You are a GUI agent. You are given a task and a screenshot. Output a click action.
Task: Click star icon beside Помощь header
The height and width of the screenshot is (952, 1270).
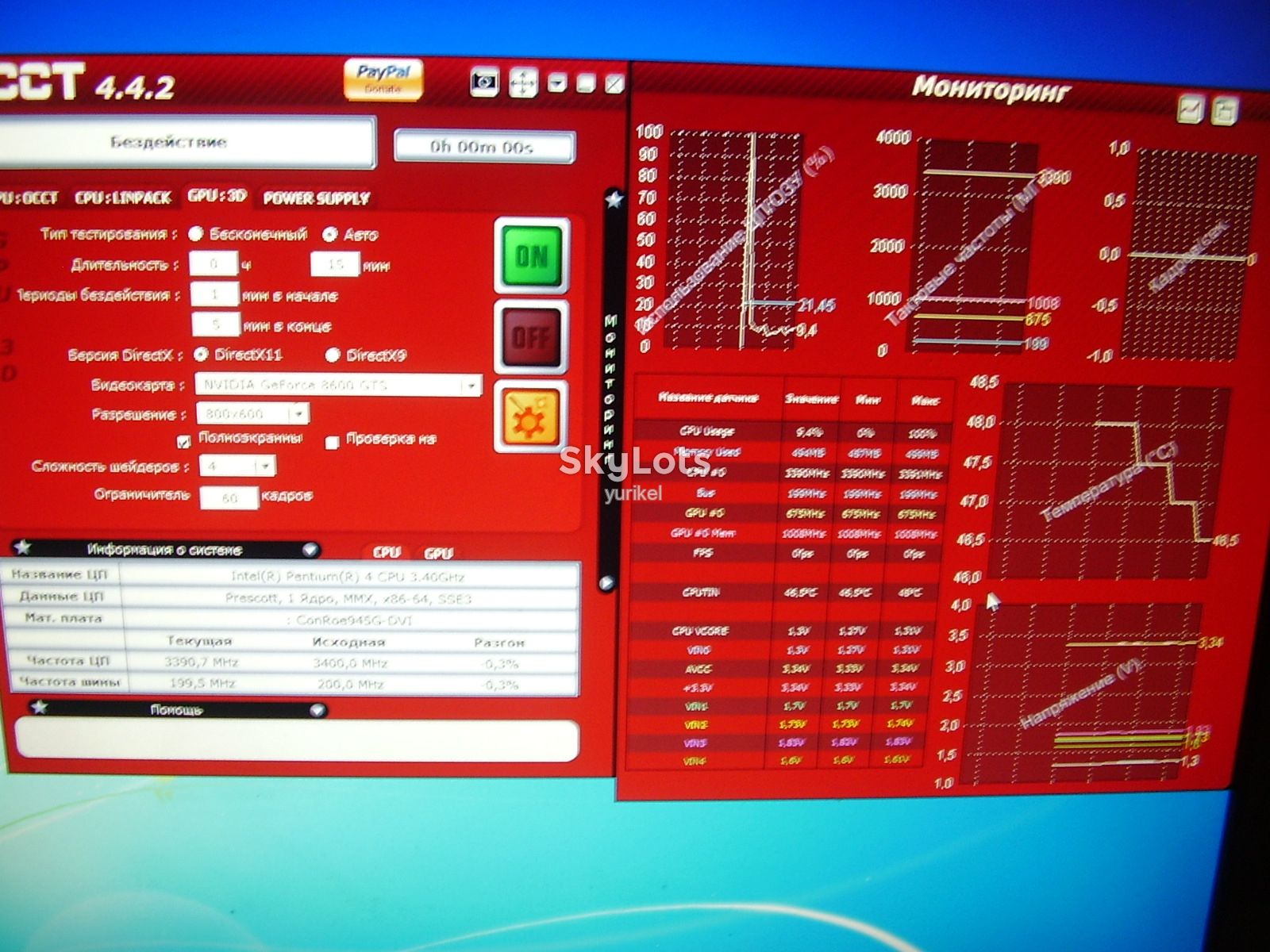coord(39,707)
